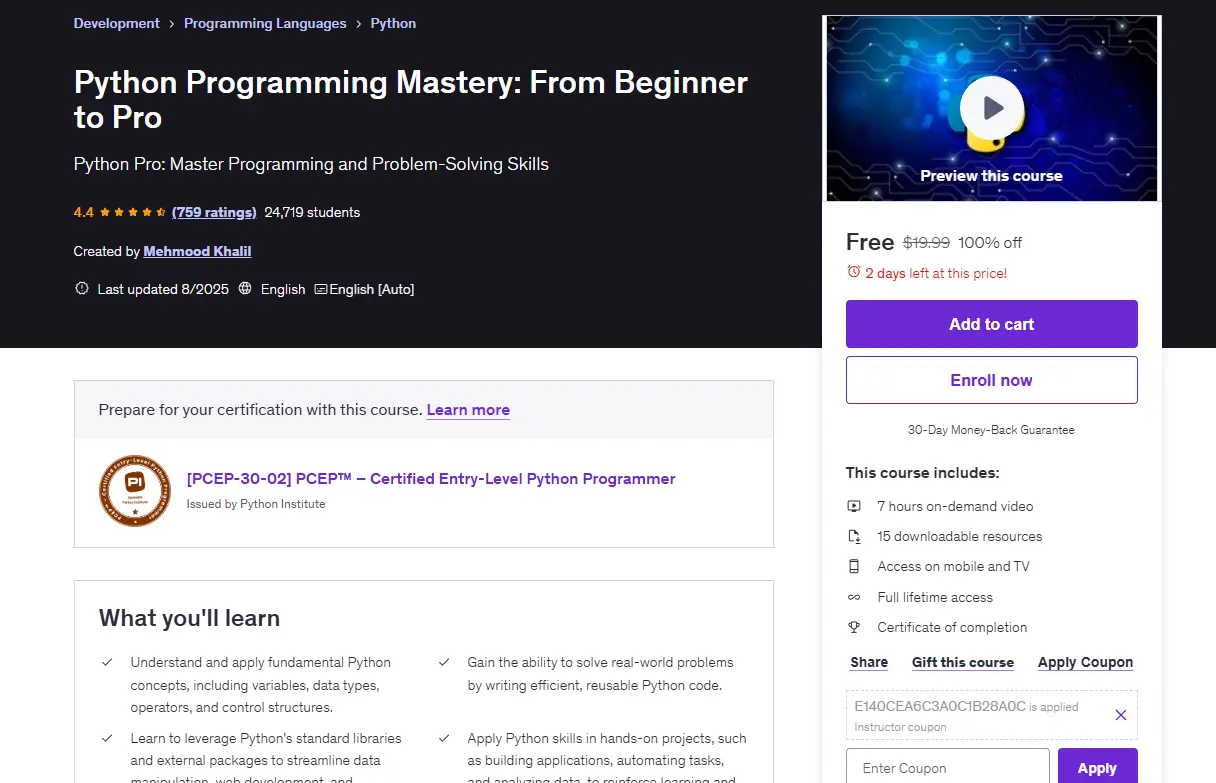Click the closed captions icon

pos(321,289)
